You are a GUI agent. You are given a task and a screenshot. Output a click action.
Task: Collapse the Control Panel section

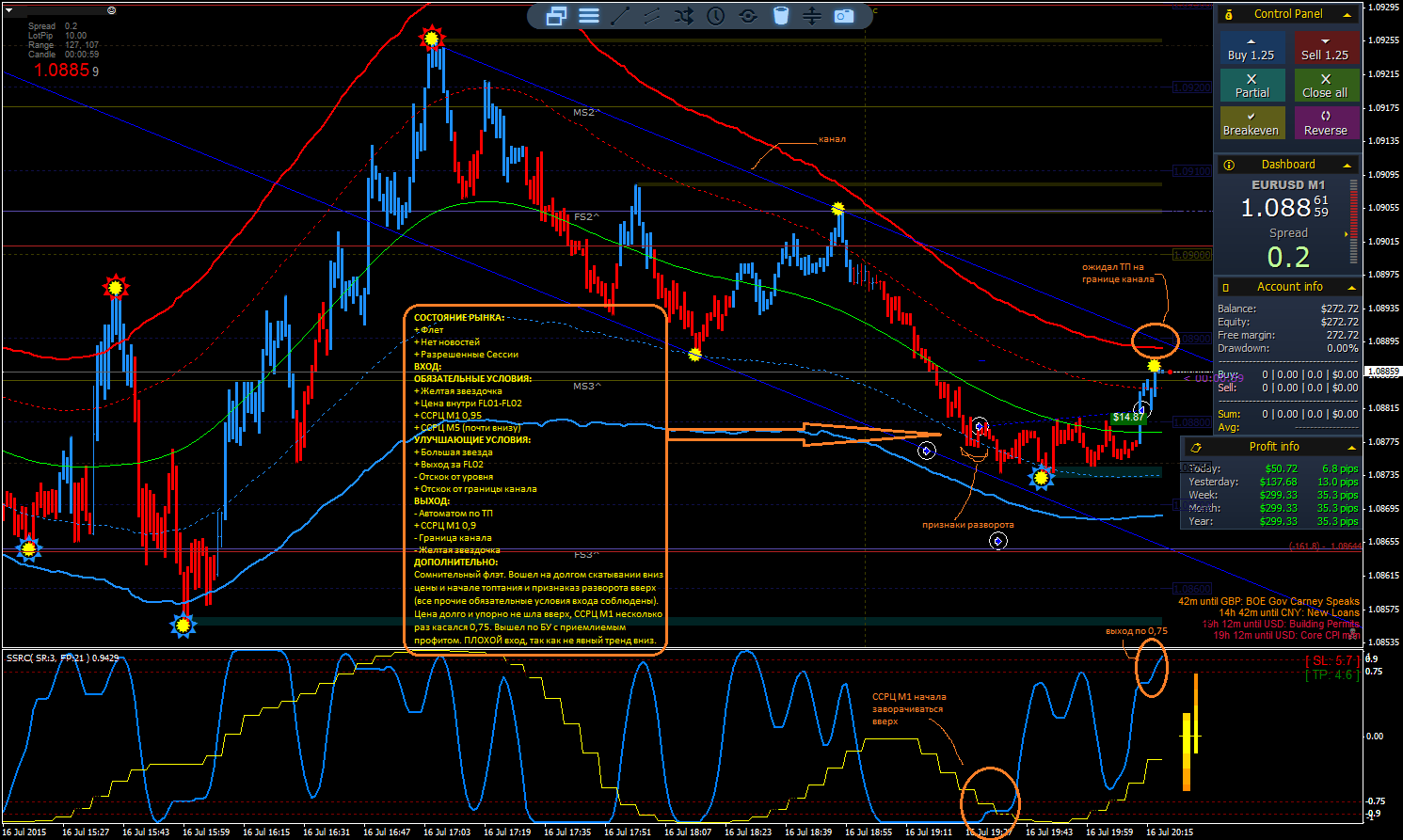tap(1347, 15)
